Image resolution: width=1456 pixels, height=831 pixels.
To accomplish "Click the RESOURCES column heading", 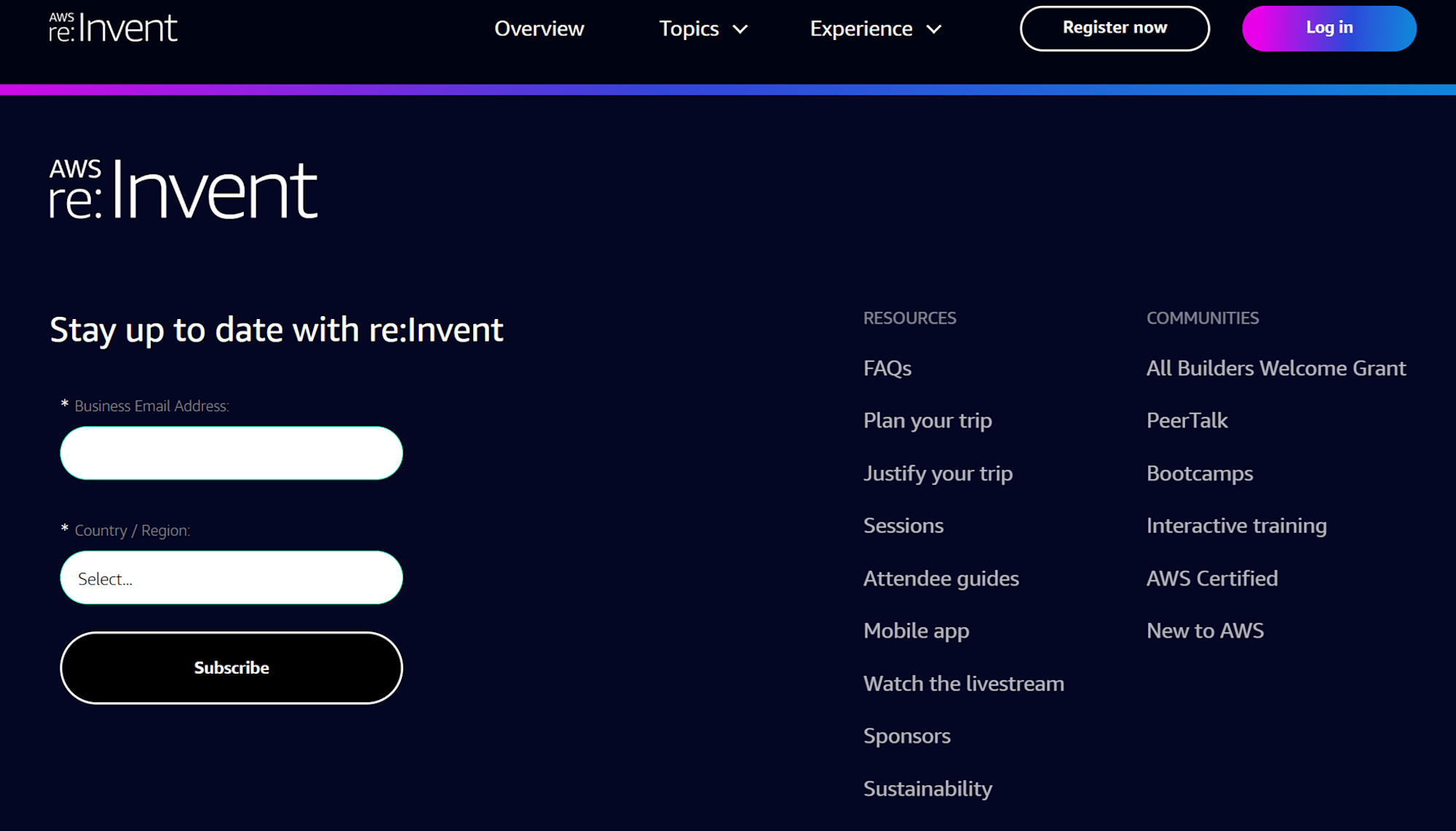I will click(x=909, y=318).
